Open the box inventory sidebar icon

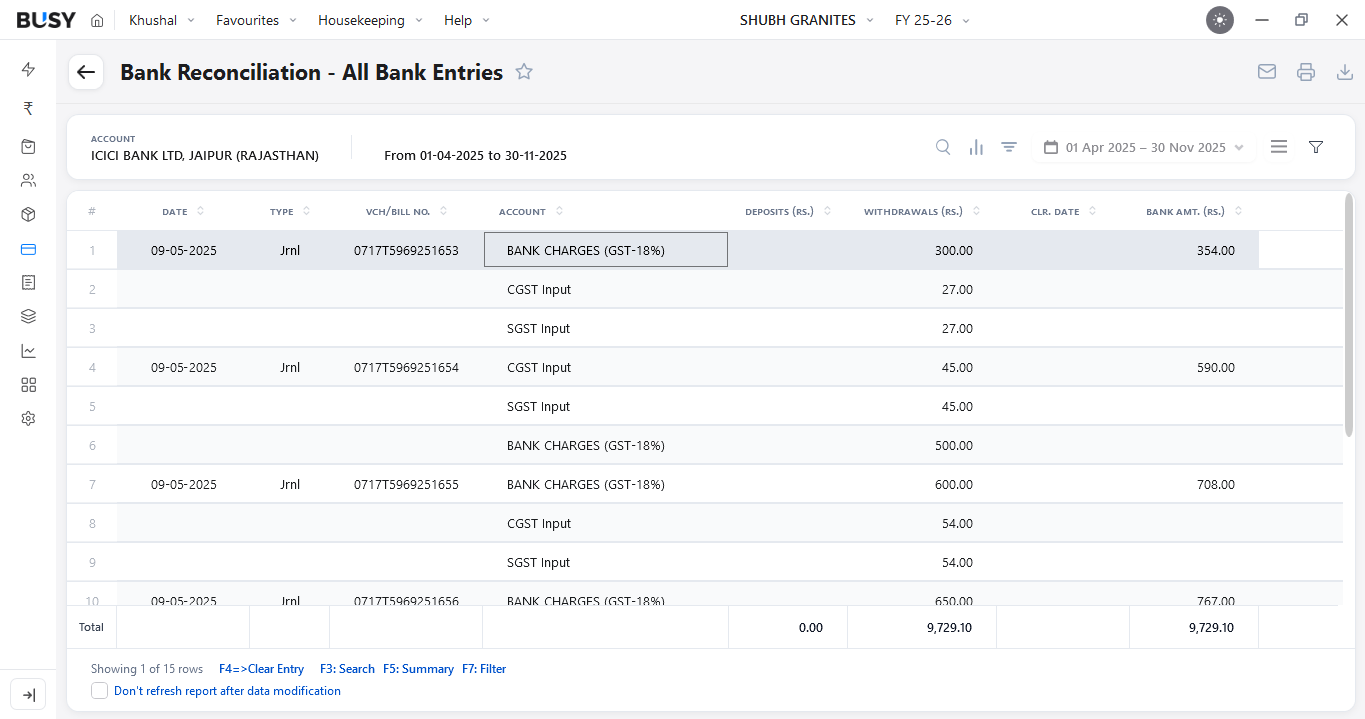[28, 215]
